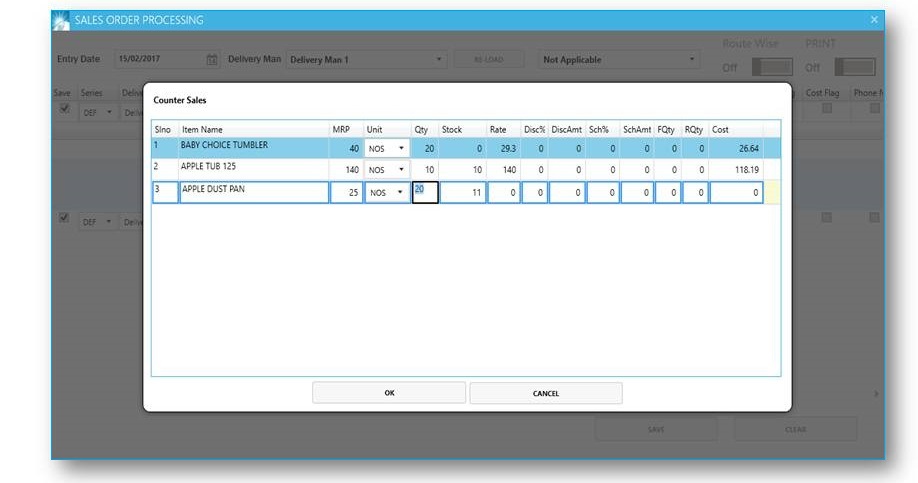Click the CLEAR button in the background window
Viewport: 918px width, 483px height.
click(x=796, y=429)
